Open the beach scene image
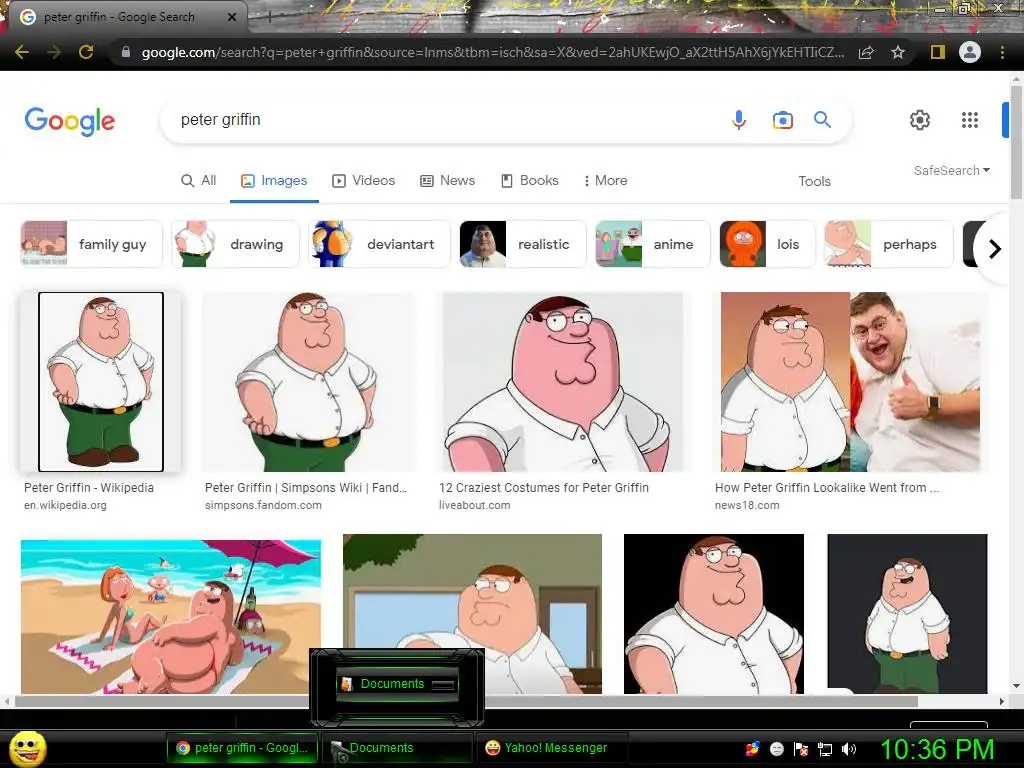This screenshot has width=1024, height=768. coord(170,616)
